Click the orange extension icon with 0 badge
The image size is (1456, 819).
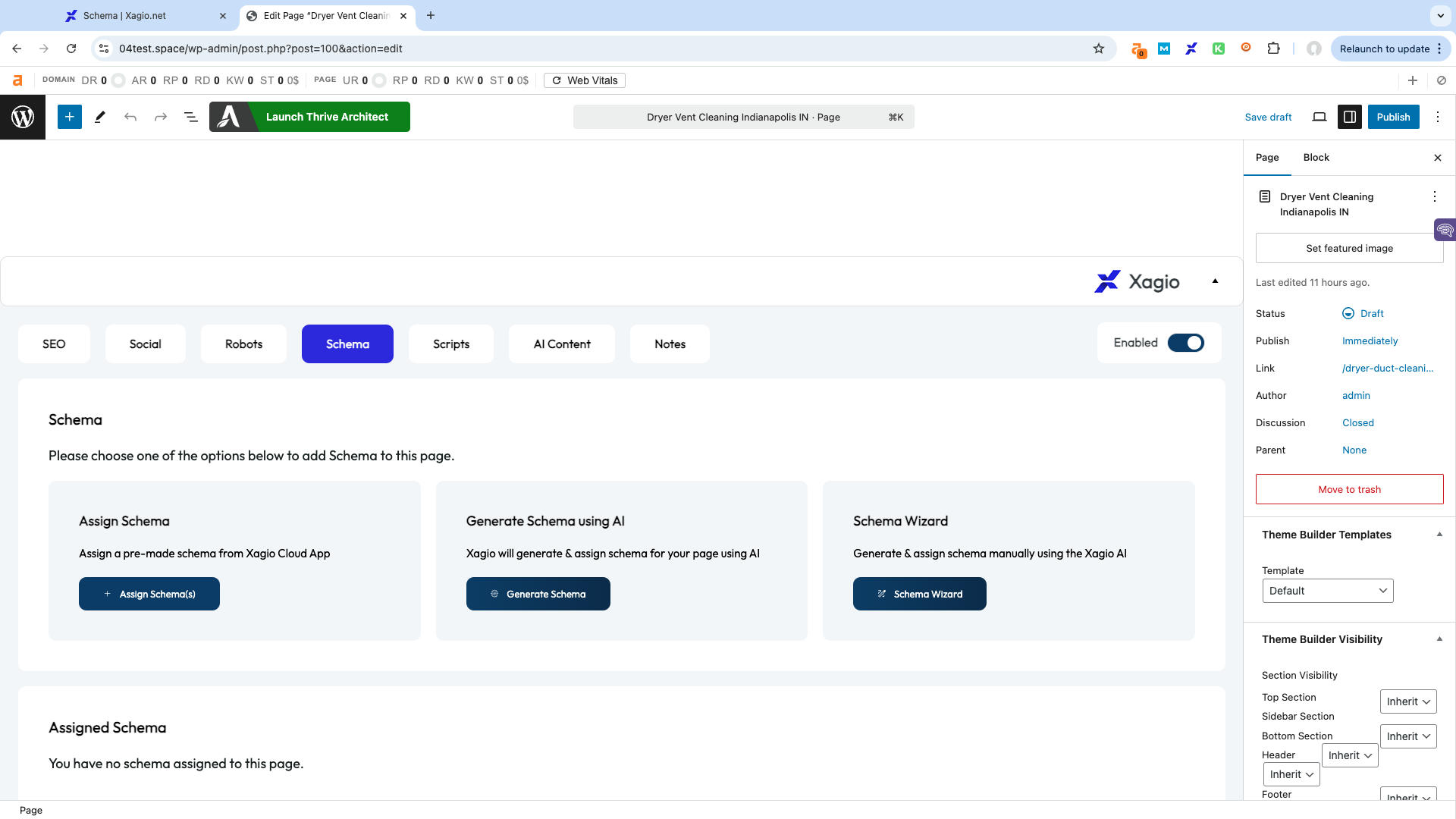(x=1137, y=49)
